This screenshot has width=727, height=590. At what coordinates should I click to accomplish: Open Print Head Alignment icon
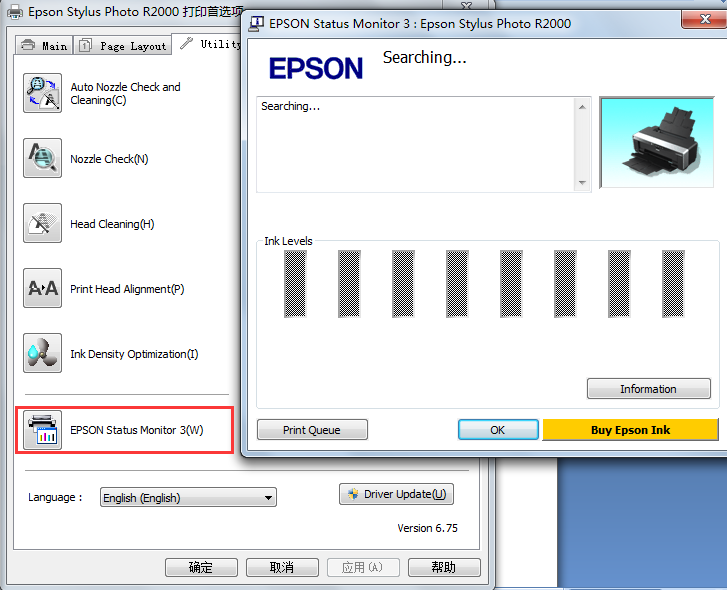[x=42, y=288]
